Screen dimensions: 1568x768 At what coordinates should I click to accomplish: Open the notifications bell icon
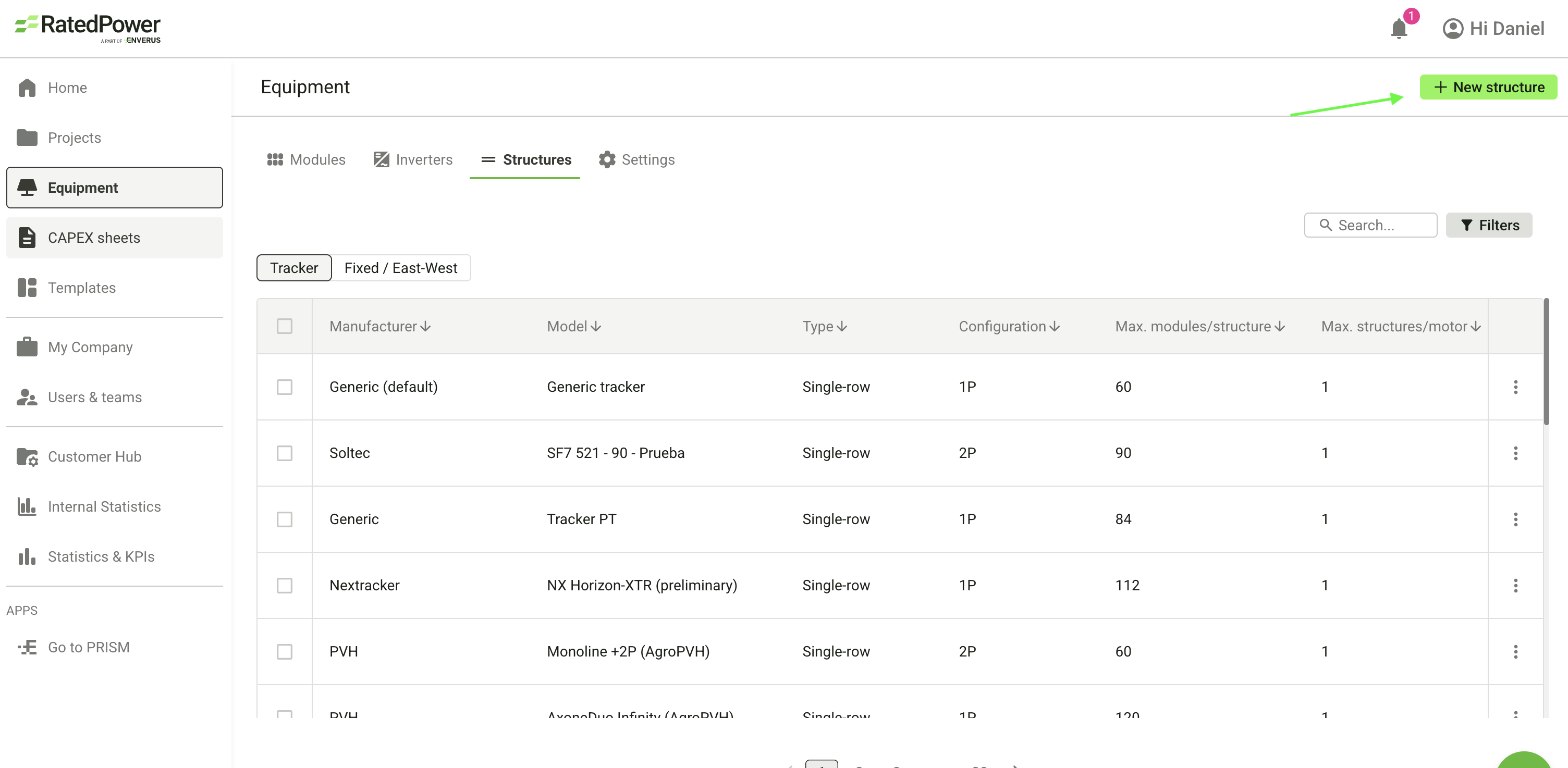[x=1399, y=28]
